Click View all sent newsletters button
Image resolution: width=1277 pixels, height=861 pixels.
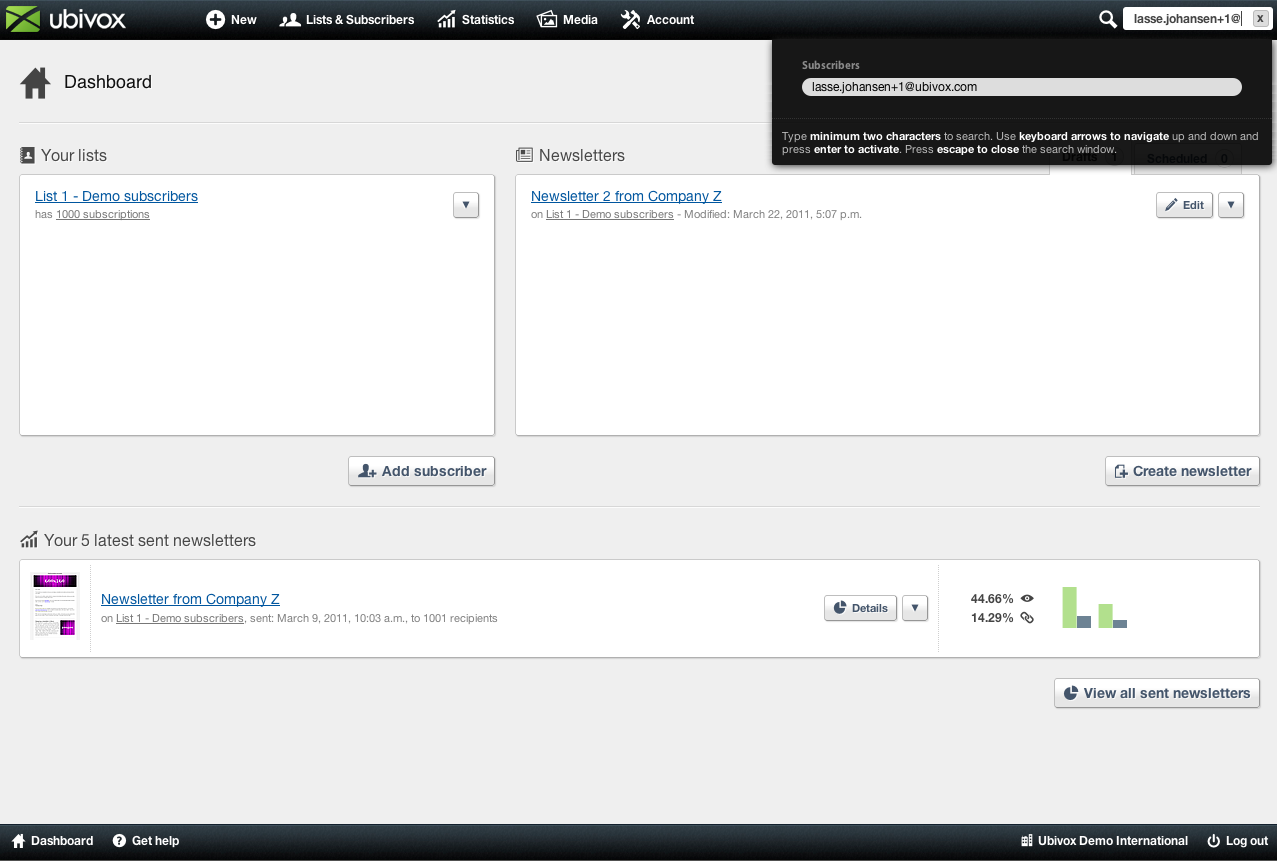[x=1157, y=693]
